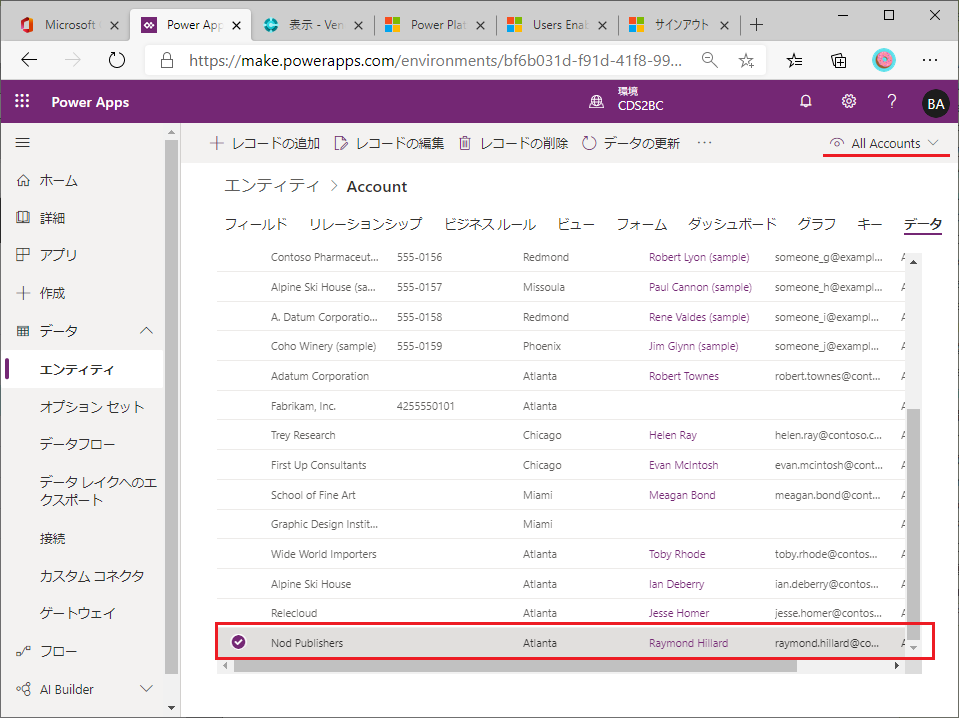Open browser settings and more menu
This screenshot has width=959, height=718.
930,60
